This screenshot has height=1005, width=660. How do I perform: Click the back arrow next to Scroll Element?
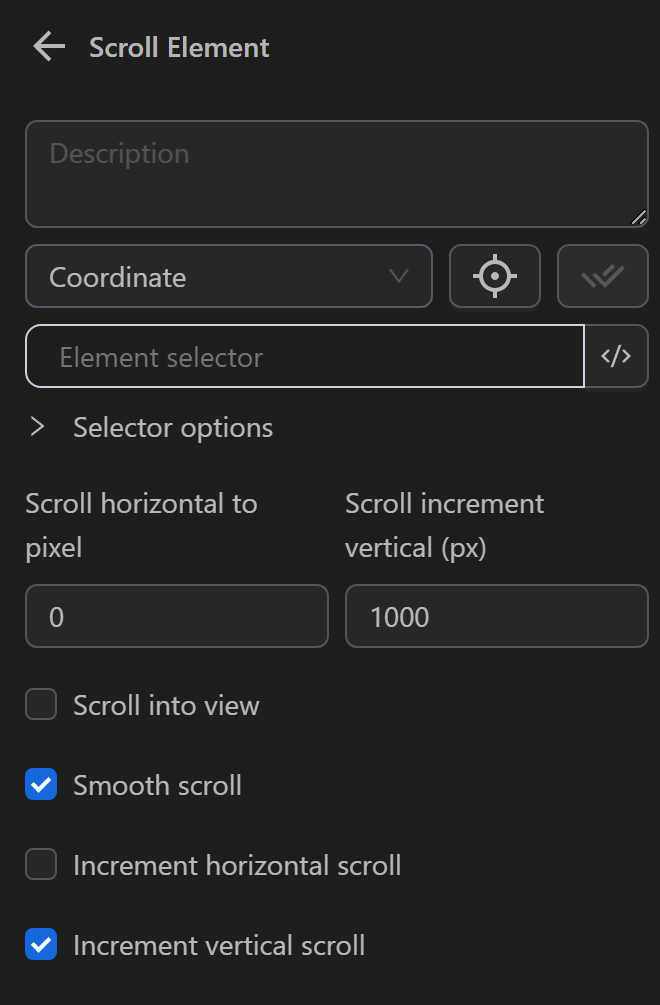pyautogui.click(x=47, y=46)
